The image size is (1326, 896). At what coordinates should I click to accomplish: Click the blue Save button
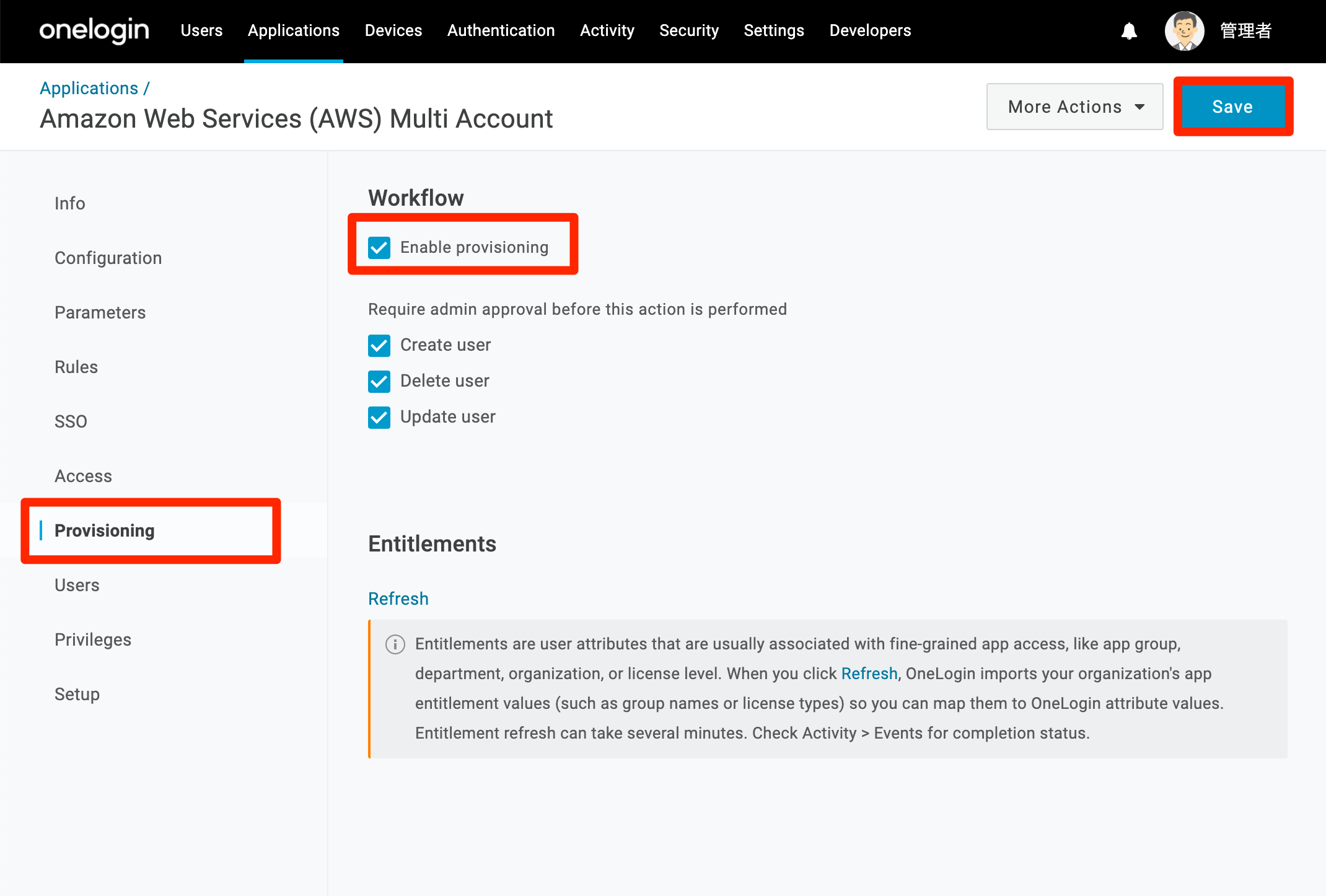click(1233, 107)
